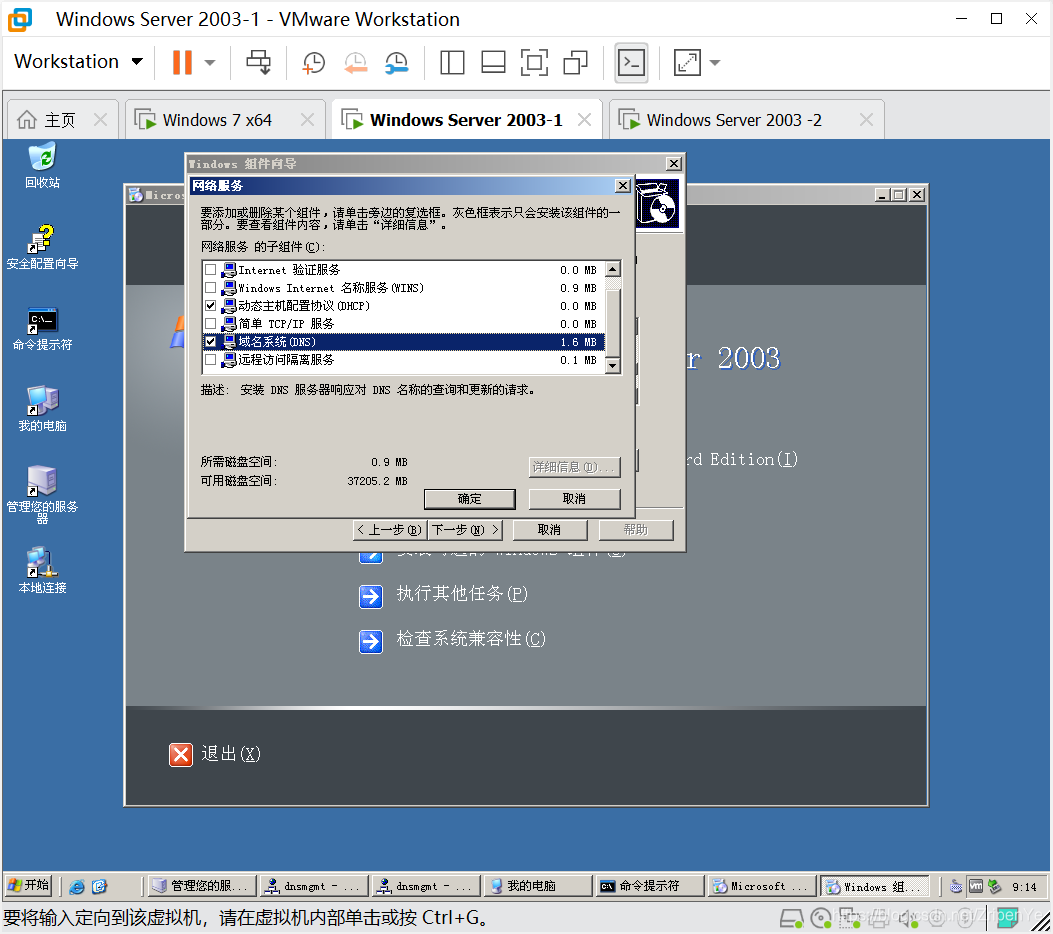Click the list scrollbar down arrow

[x=612, y=366]
